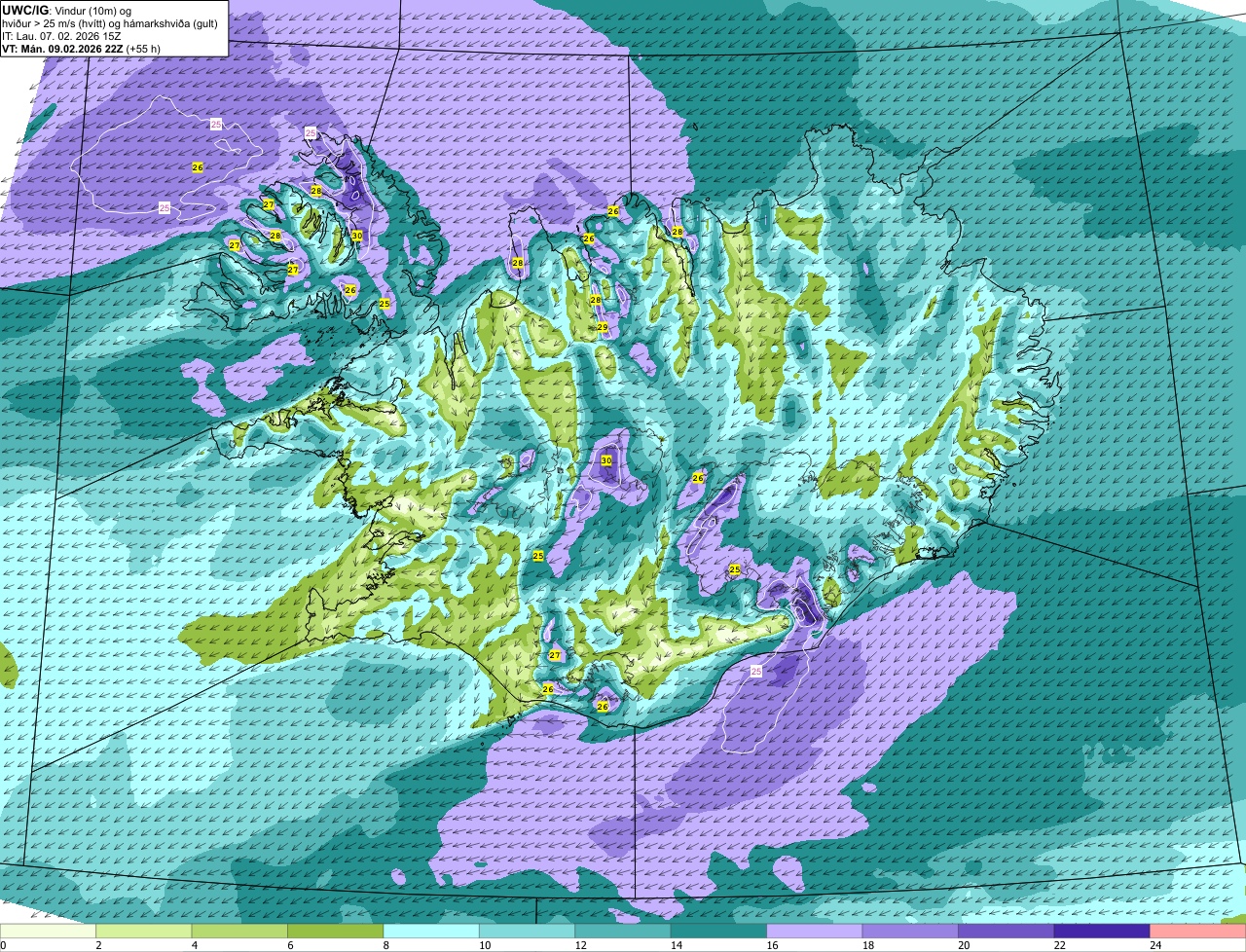Screen dimensions: 1246x952
Task: Click the legend tick label "4"
Action: (194, 945)
